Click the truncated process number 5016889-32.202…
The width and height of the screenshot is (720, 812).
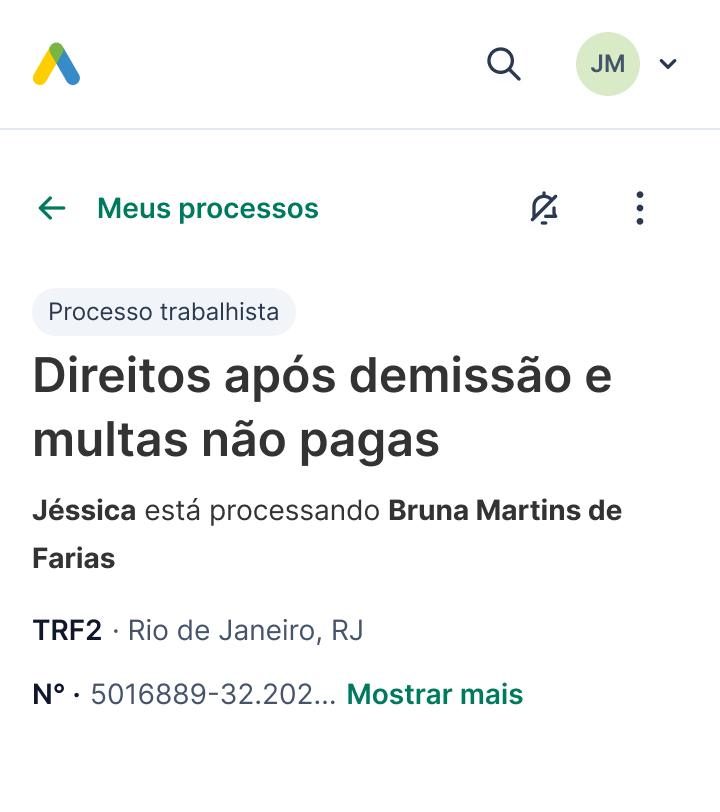point(213,694)
